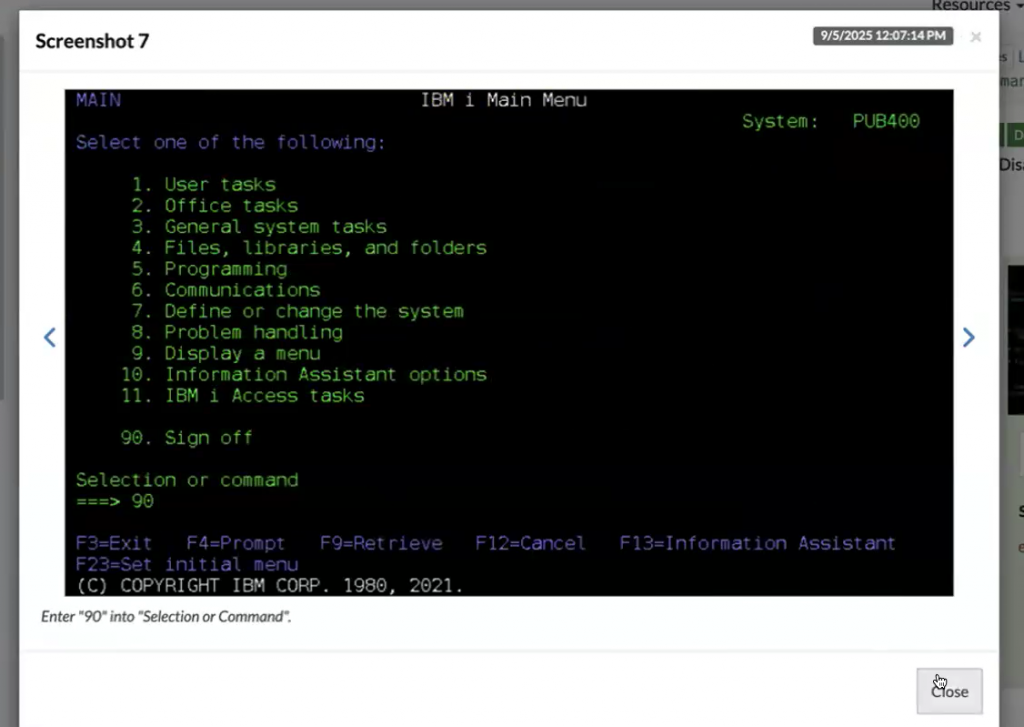Click the caption text about entering 90
Image resolution: width=1024 pixels, height=727 pixels.
(x=166, y=617)
